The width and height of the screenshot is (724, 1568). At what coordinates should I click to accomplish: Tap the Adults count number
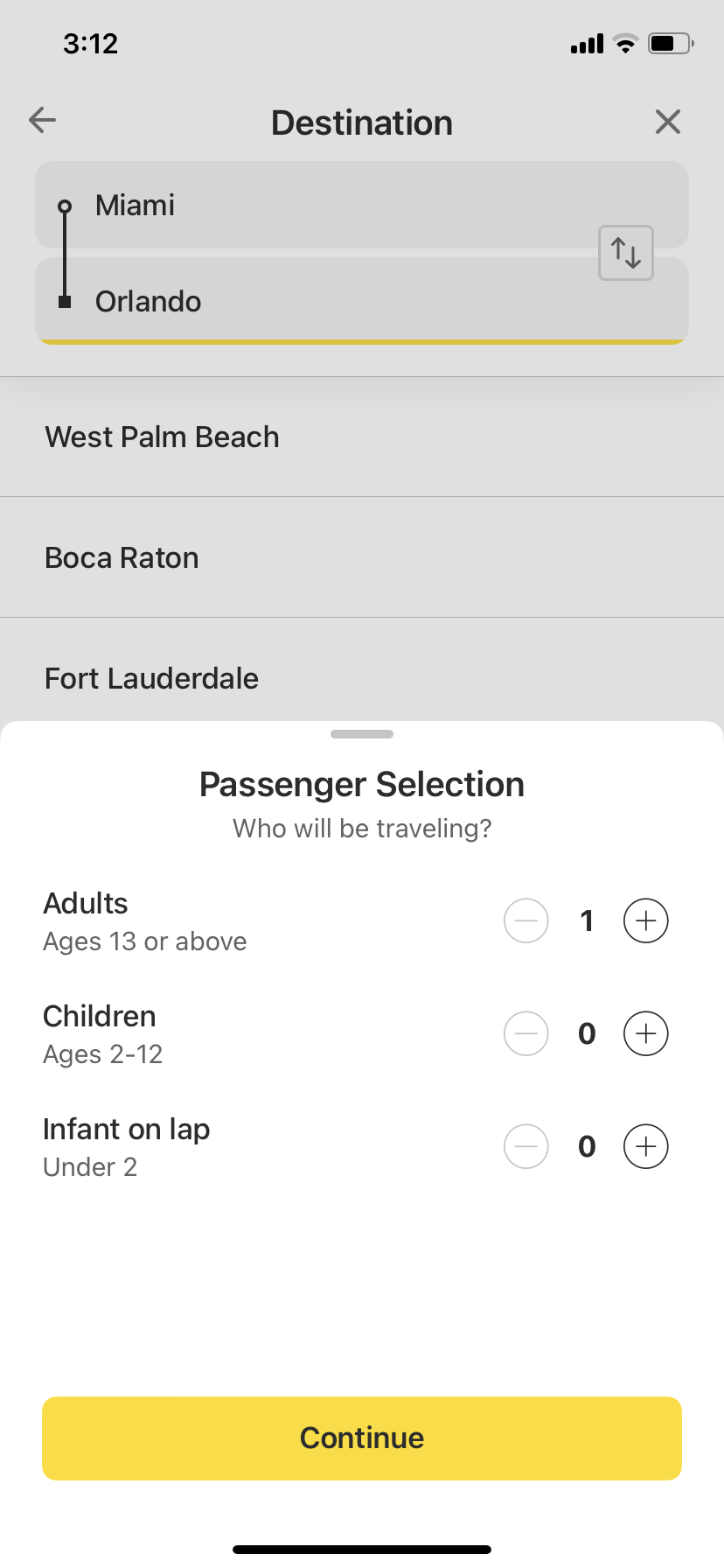pos(587,920)
